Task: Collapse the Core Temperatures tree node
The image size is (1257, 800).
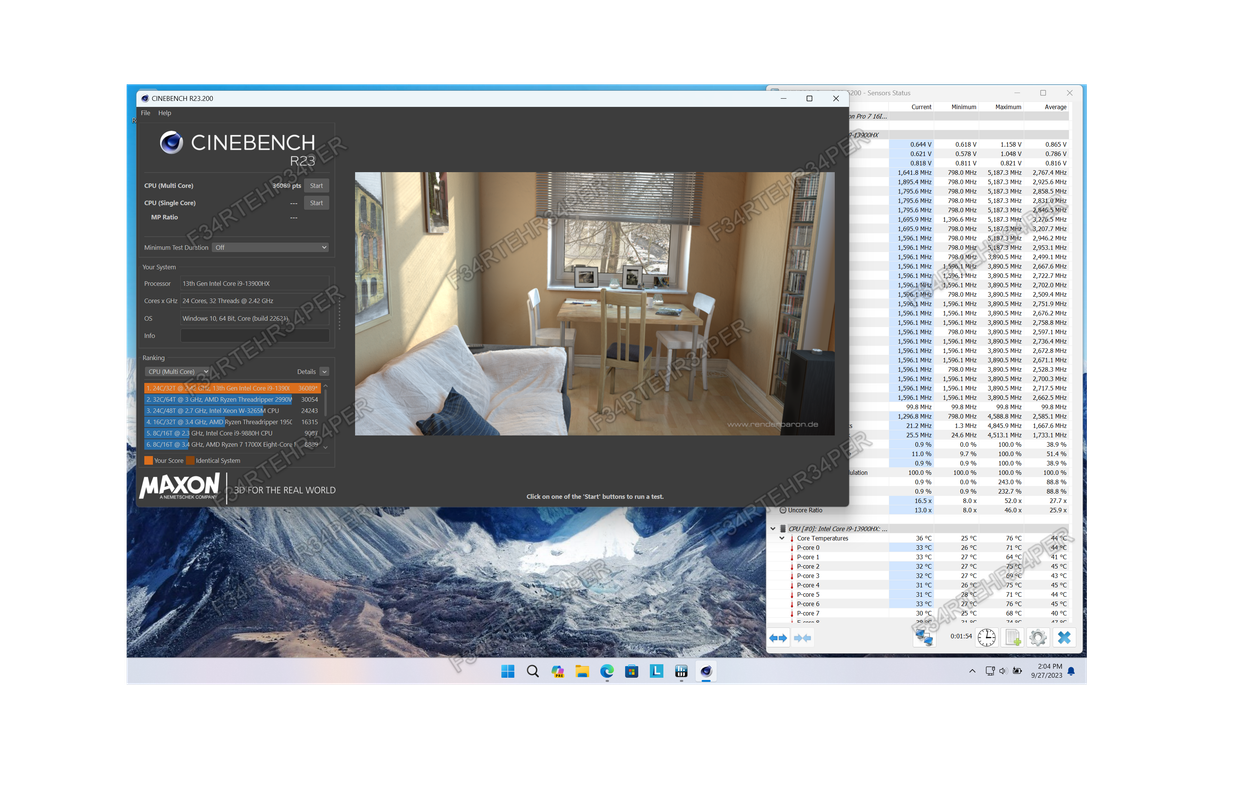Action: click(782, 538)
